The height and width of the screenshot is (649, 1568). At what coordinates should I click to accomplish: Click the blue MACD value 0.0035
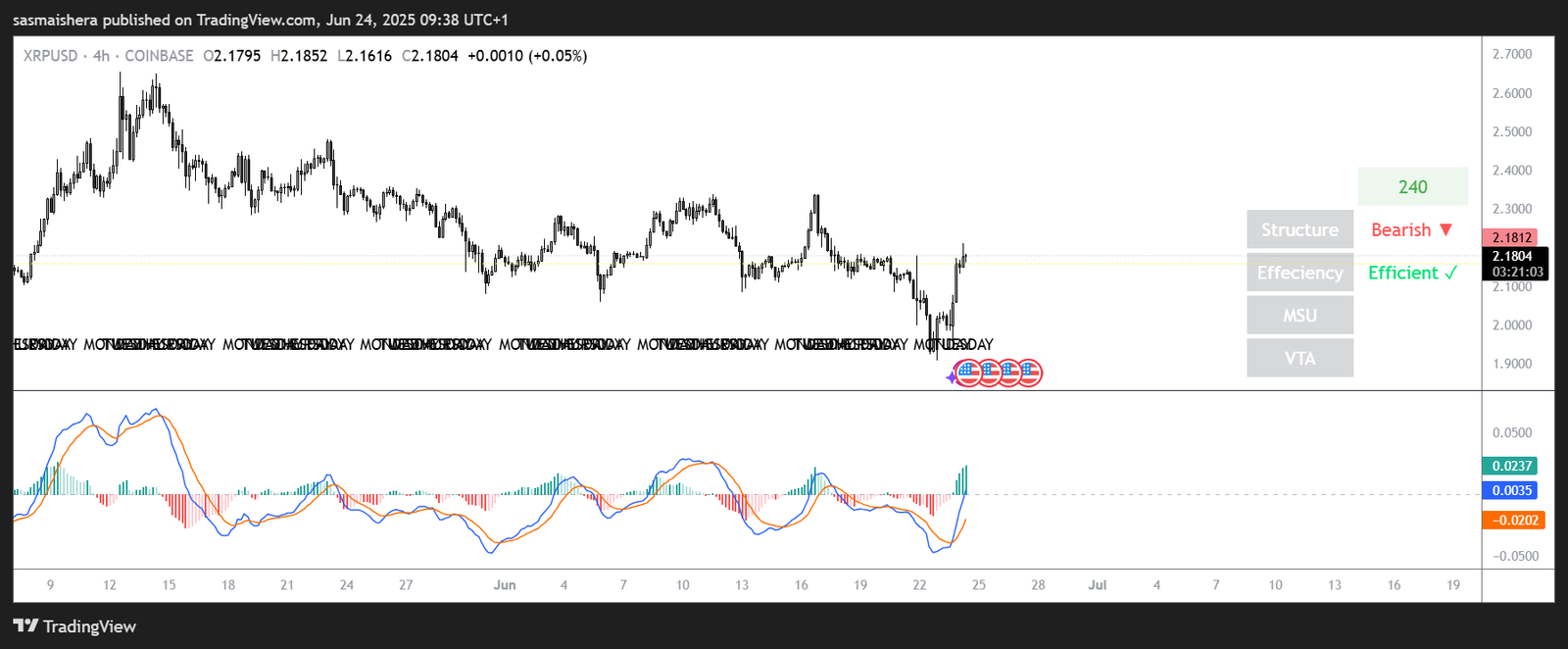pos(1510,490)
